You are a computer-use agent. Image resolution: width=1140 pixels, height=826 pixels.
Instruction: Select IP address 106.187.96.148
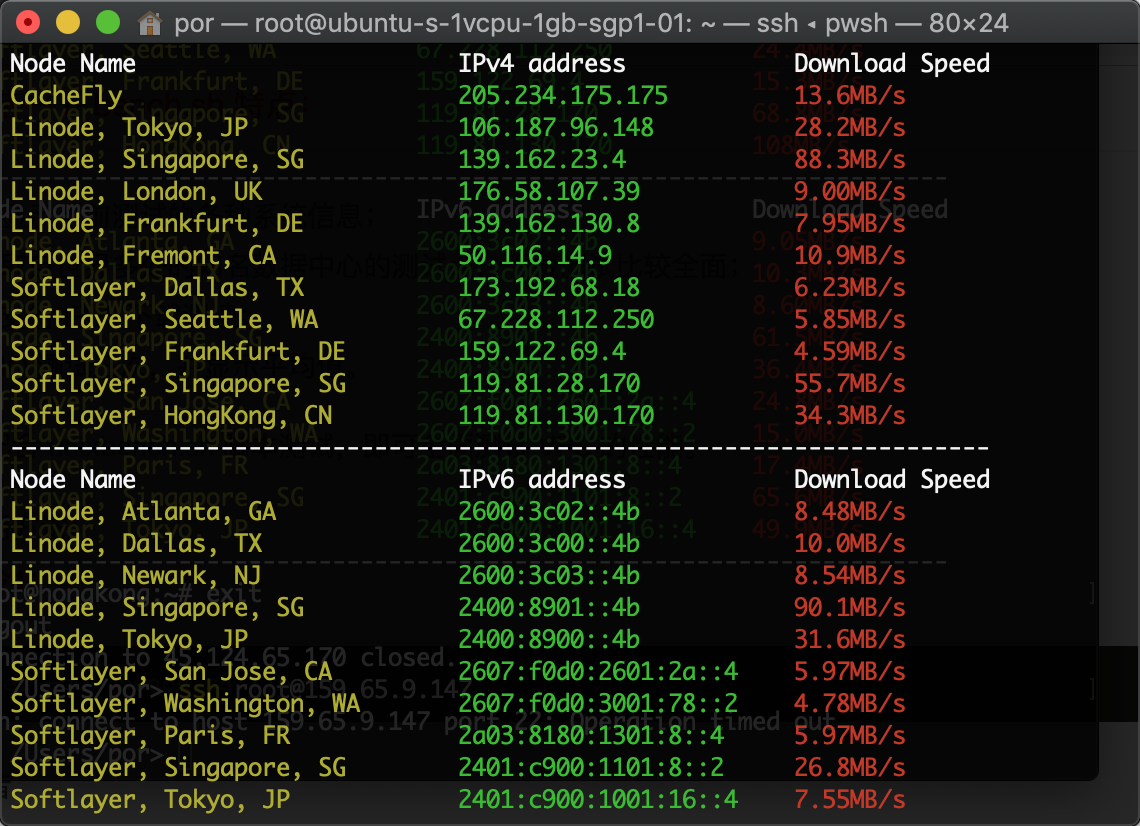coord(555,128)
